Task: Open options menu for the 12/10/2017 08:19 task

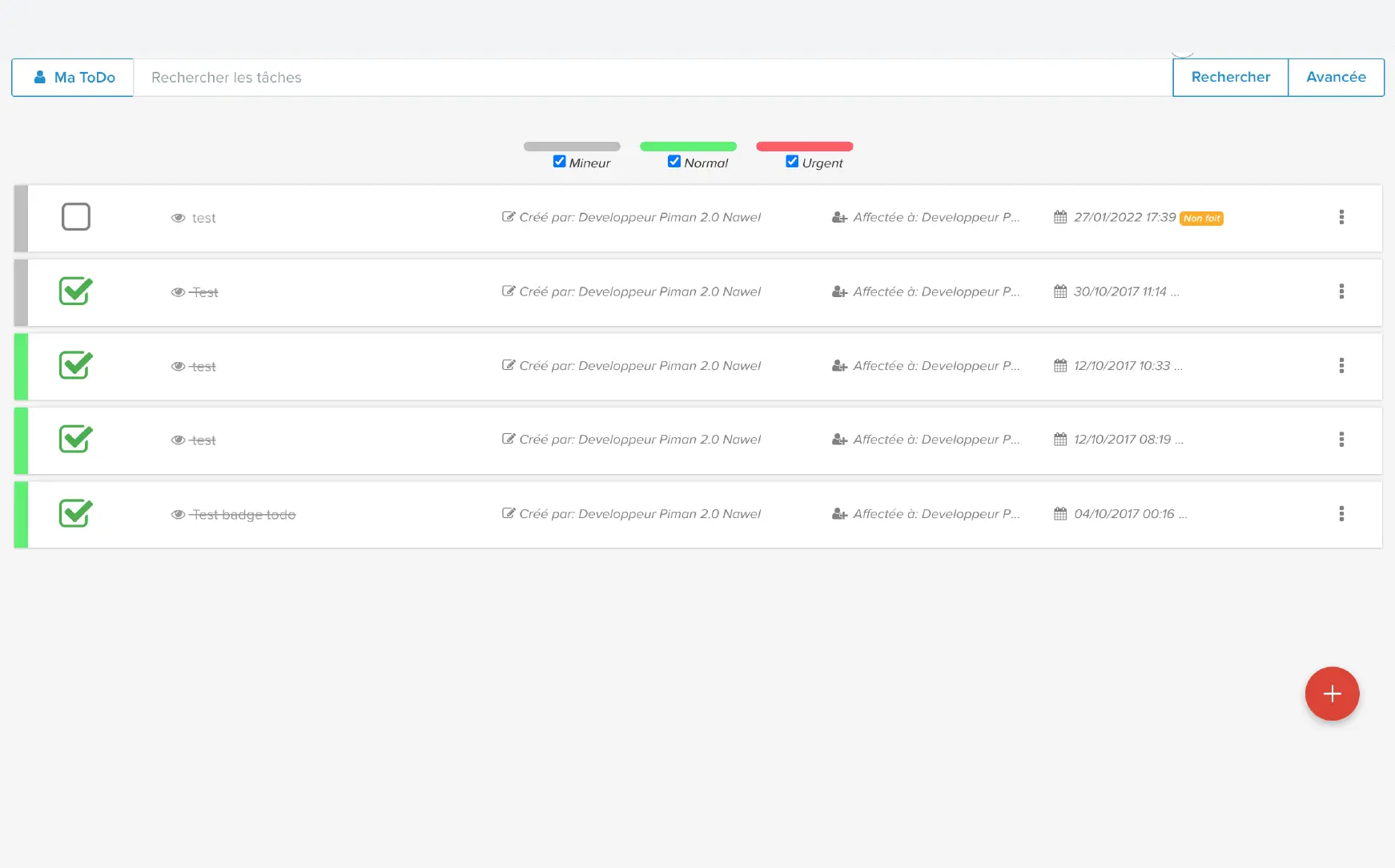Action: coord(1341,440)
